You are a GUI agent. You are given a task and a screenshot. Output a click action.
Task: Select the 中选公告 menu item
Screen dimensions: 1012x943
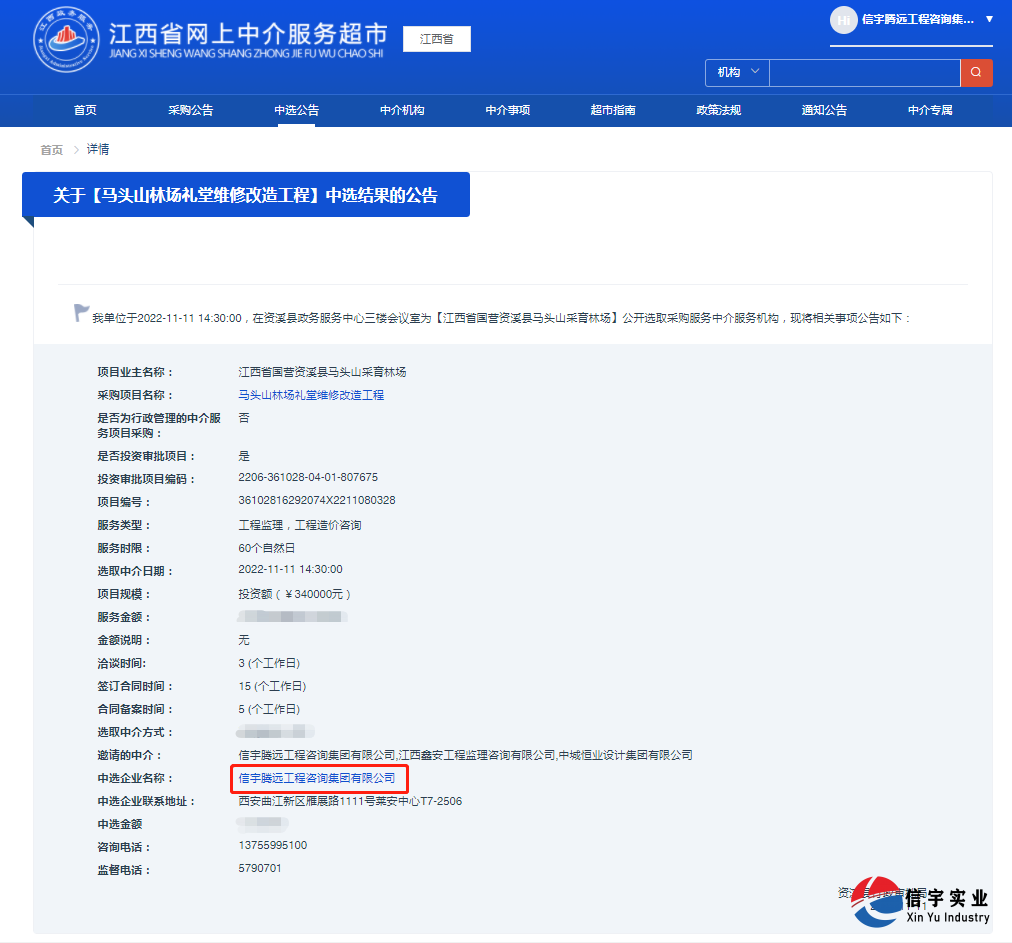pyautogui.click(x=296, y=110)
